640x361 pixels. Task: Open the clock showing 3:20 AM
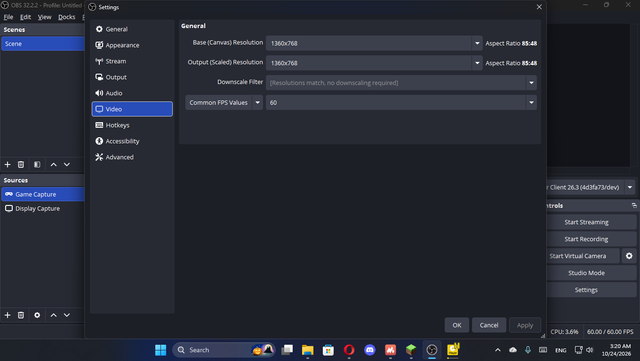(616, 350)
